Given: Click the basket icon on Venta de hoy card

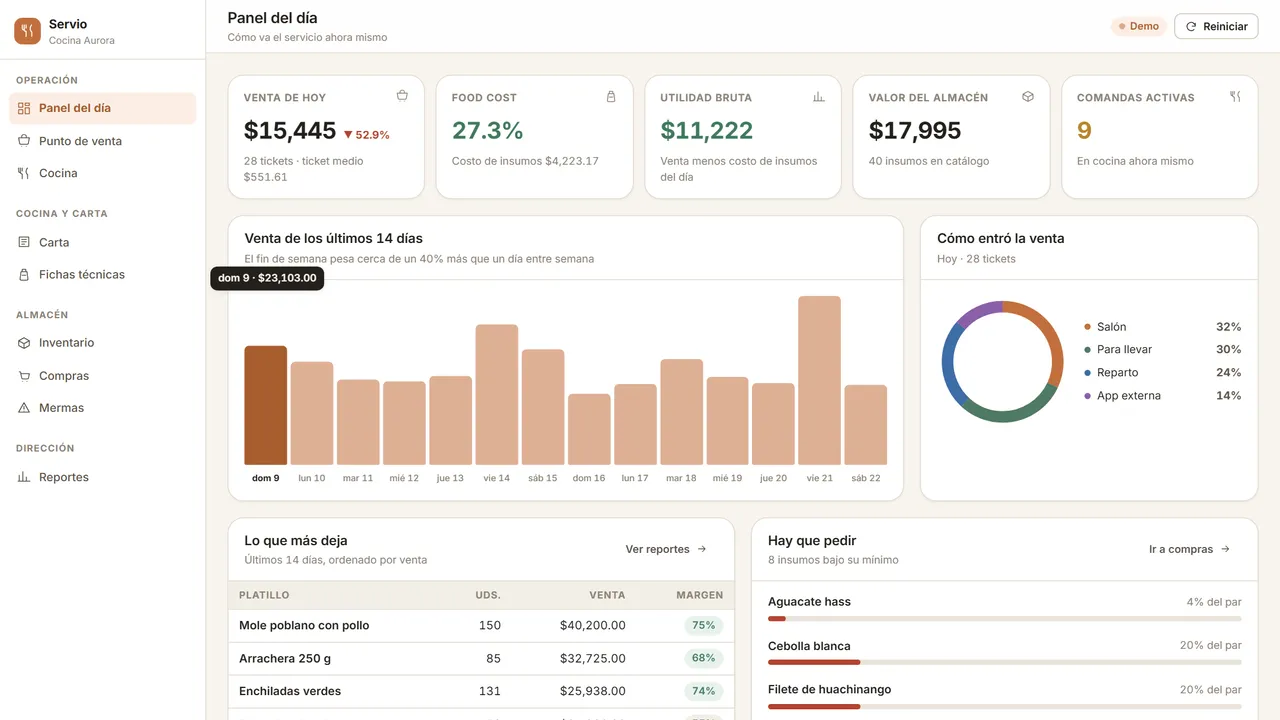Looking at the screenshot, I should tap(402, 97).
